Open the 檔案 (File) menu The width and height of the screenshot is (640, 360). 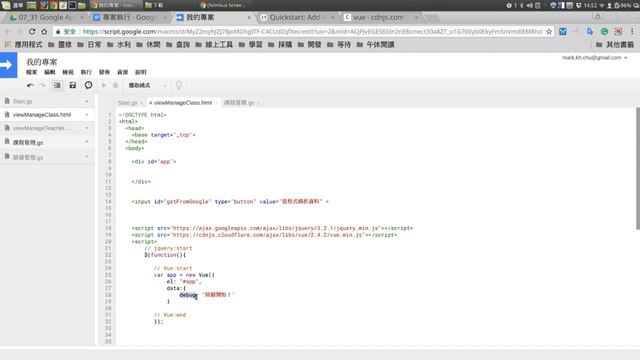point(31,72)
